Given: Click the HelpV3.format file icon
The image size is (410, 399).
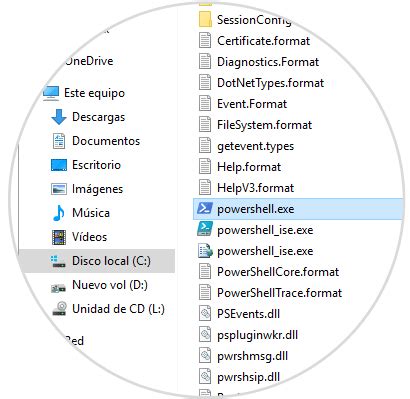Looking at the screenshot, I should (205, 188).
